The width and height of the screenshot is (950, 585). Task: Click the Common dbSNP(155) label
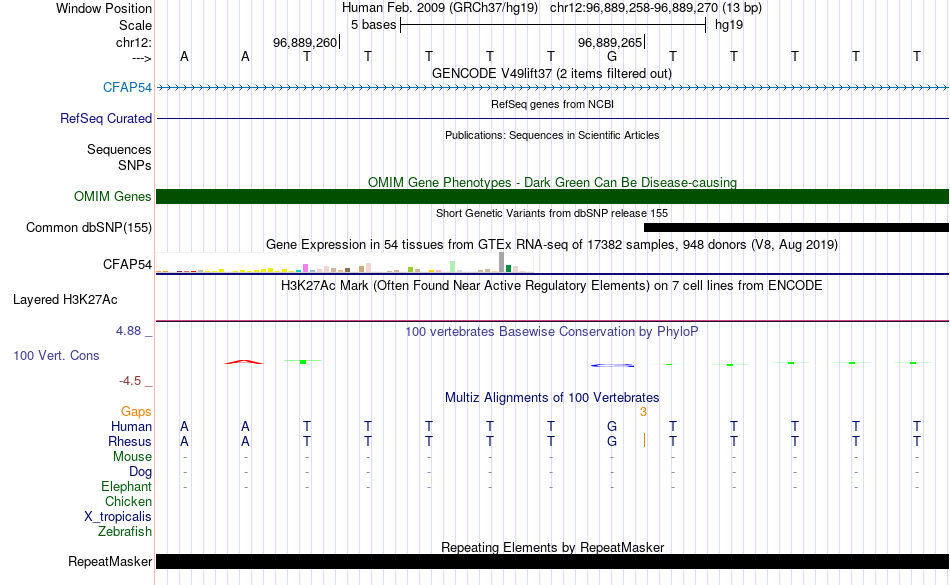point(88,228)
